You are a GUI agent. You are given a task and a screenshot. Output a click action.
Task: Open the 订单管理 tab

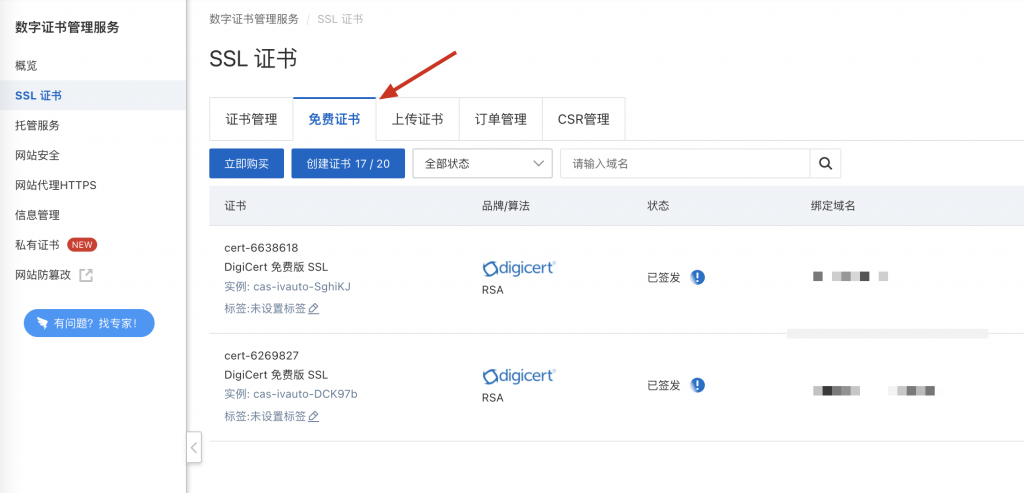click(x=500, y=119)
